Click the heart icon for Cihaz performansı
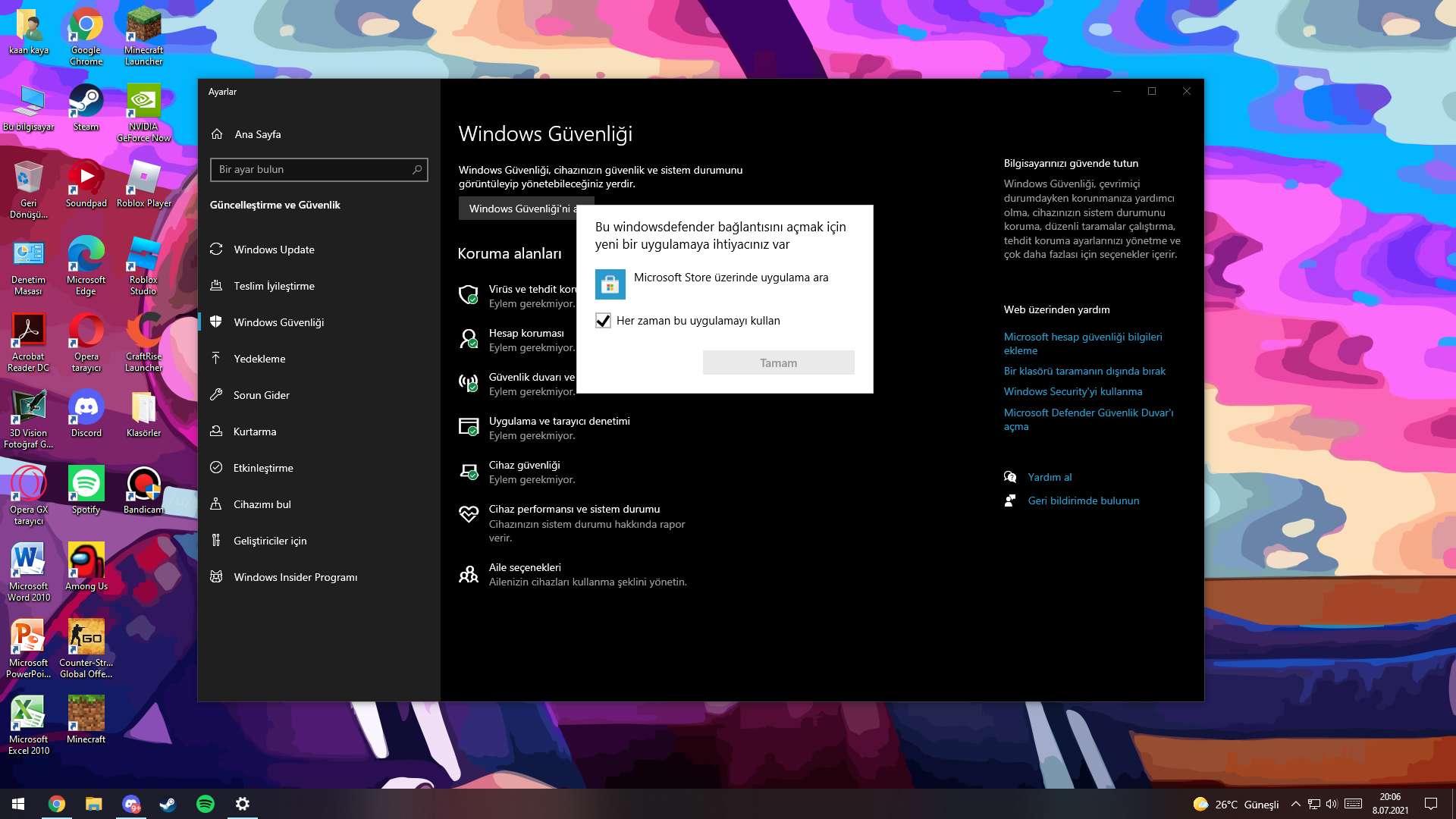Image resolution: width=1456 pixels, height=819 pixels. [x=469, y=515]
